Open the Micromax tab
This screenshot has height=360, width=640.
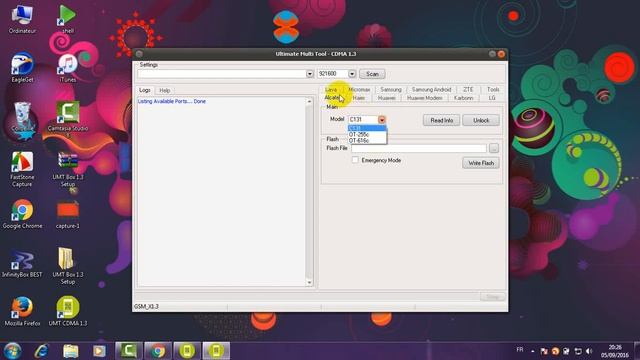coord(359,89)
